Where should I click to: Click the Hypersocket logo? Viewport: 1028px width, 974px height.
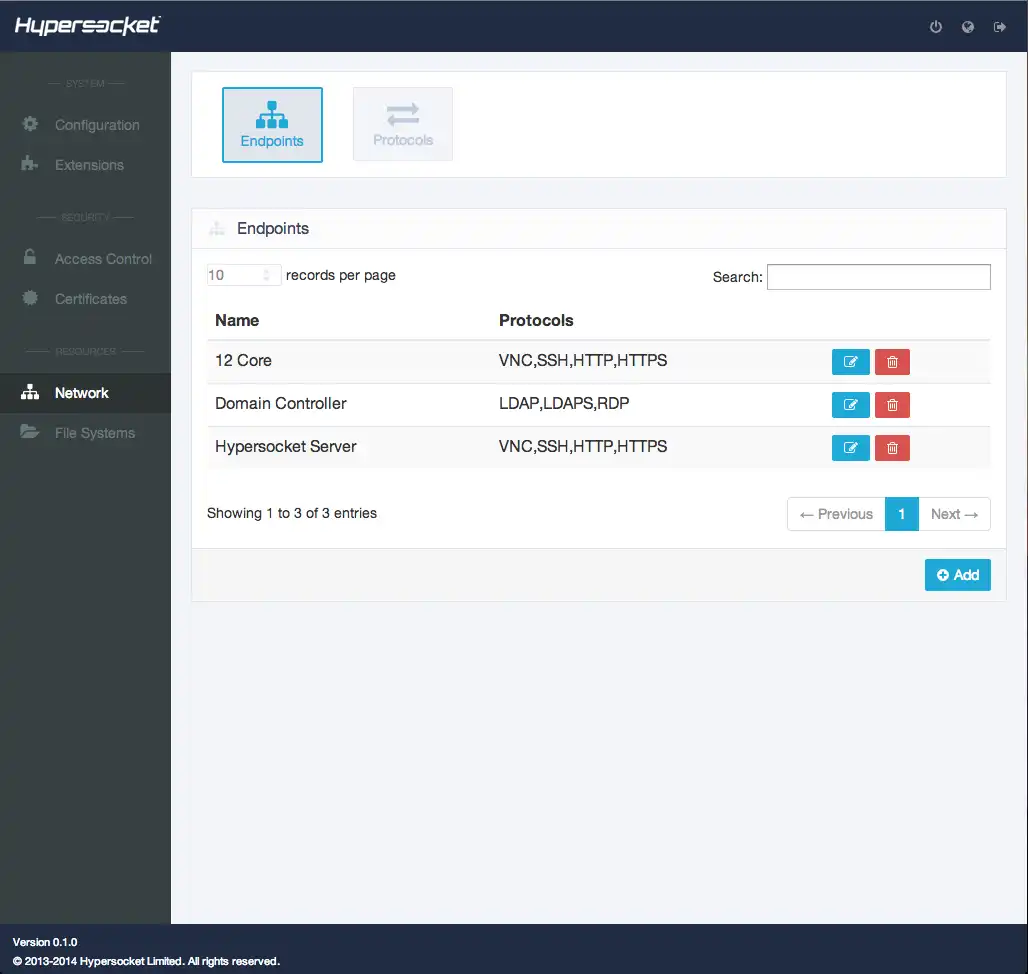tap(87, 26)
